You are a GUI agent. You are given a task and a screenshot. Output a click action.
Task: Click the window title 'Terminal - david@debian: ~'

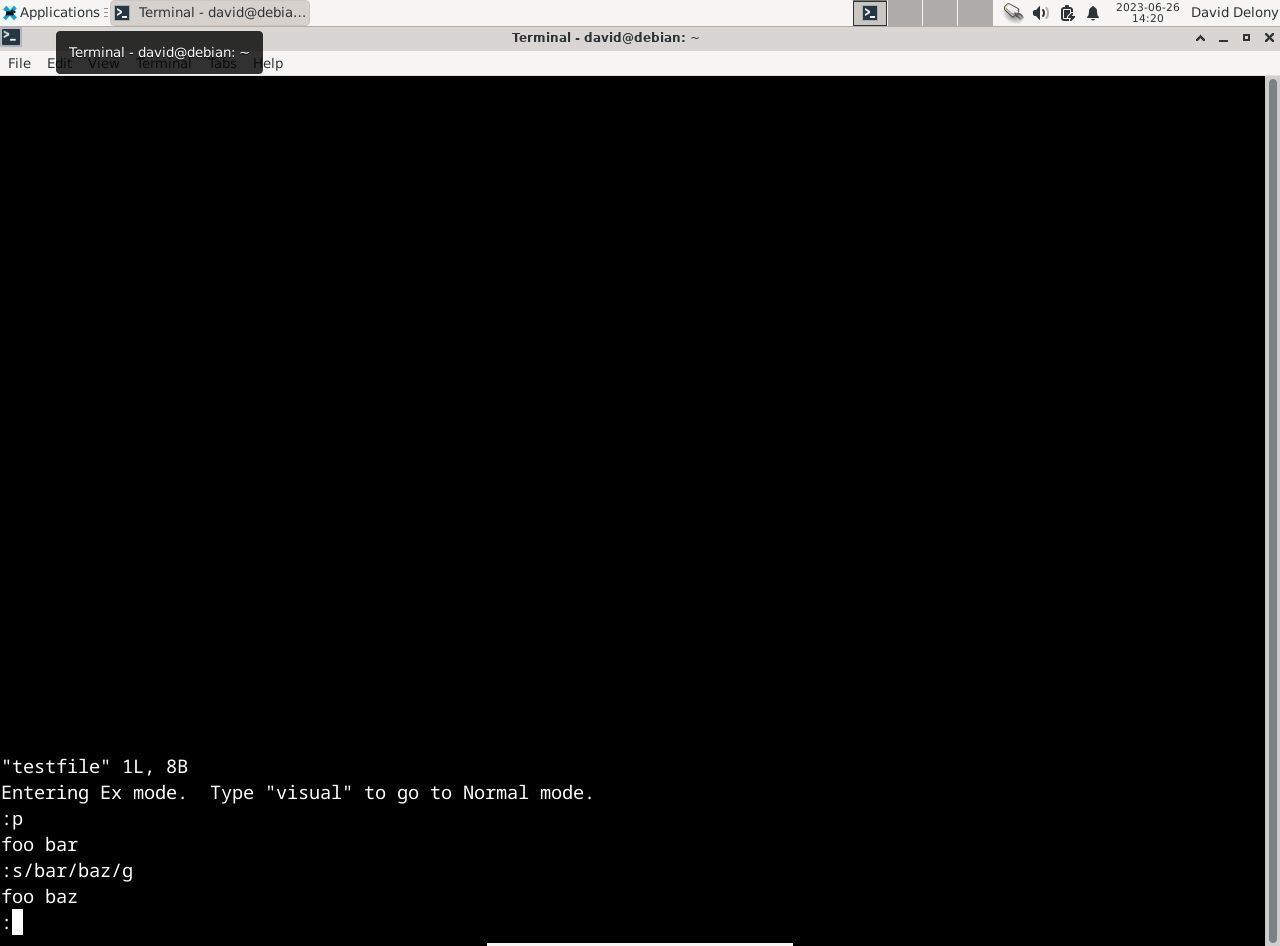pyautogui.click(x=605, y=37)
